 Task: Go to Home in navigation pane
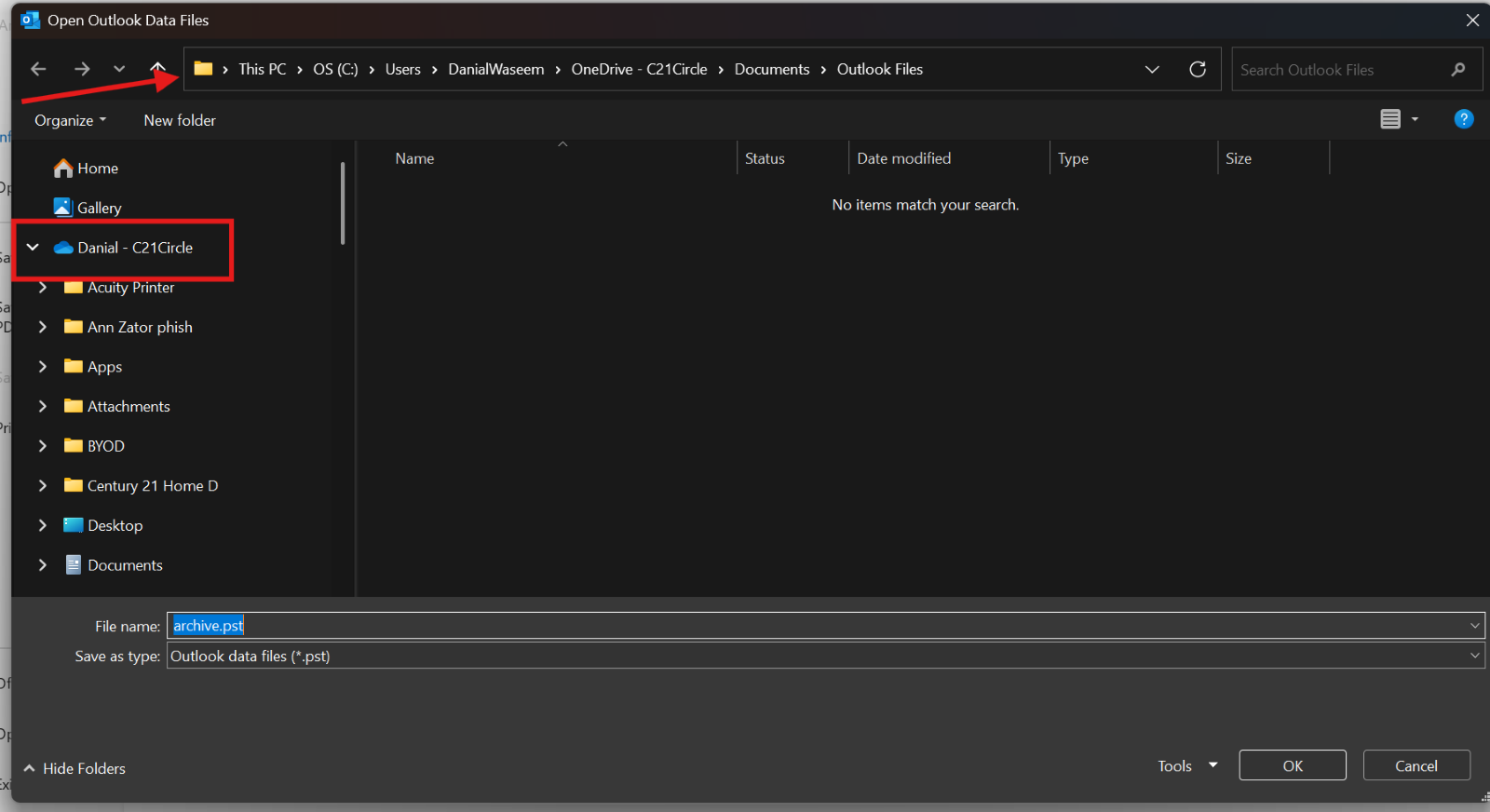(x=97, y=169)
